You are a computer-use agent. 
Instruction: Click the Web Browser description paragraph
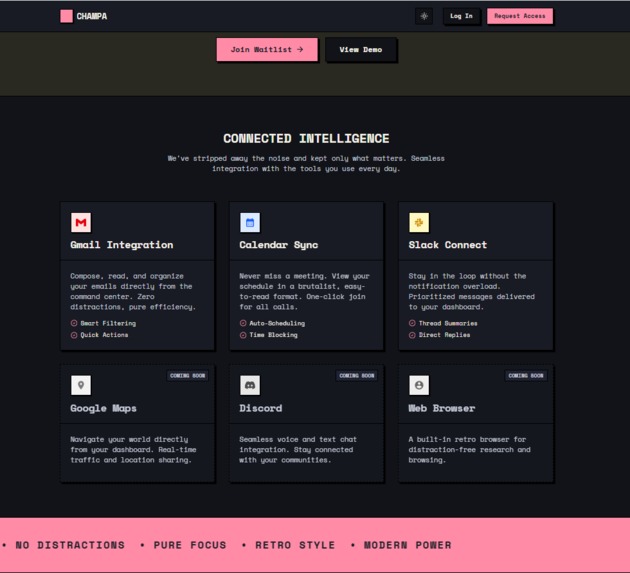click(469, 450)
